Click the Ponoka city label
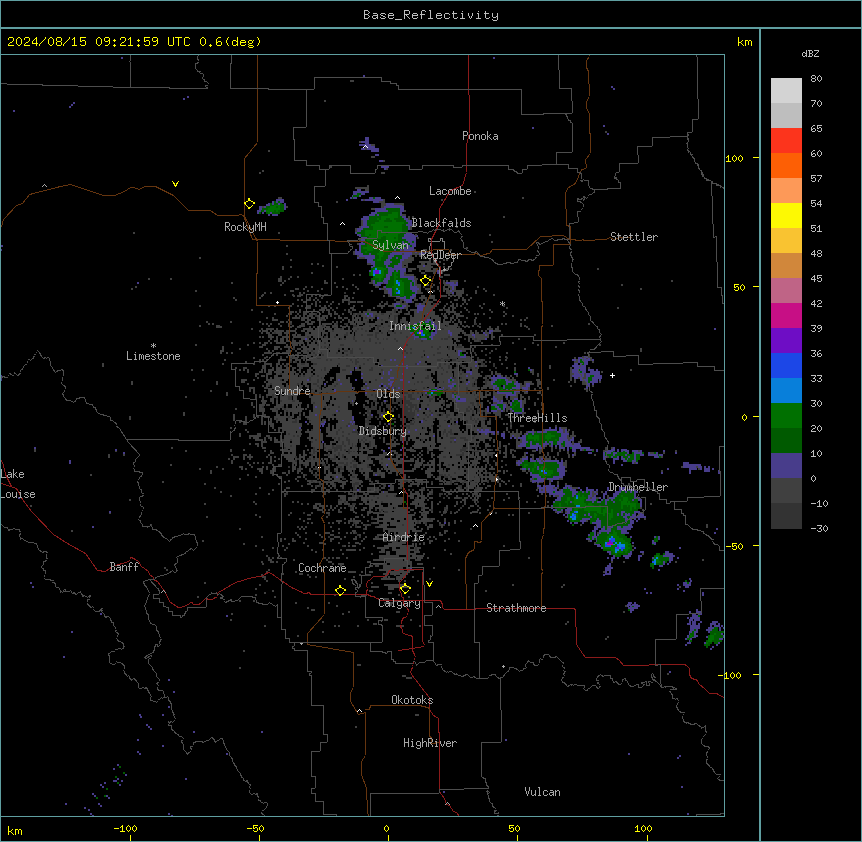This screenshot has height=842, width=862. 480,136
